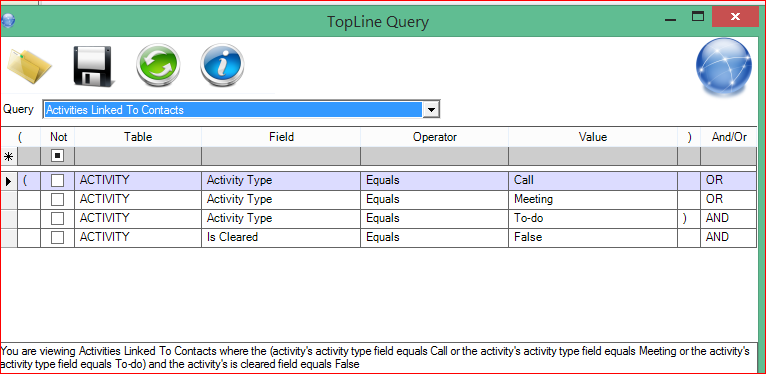The image size is (766, 374).
Task: Click ACTIVITY table cell in Call row
Action: click(x=138, y=181)
